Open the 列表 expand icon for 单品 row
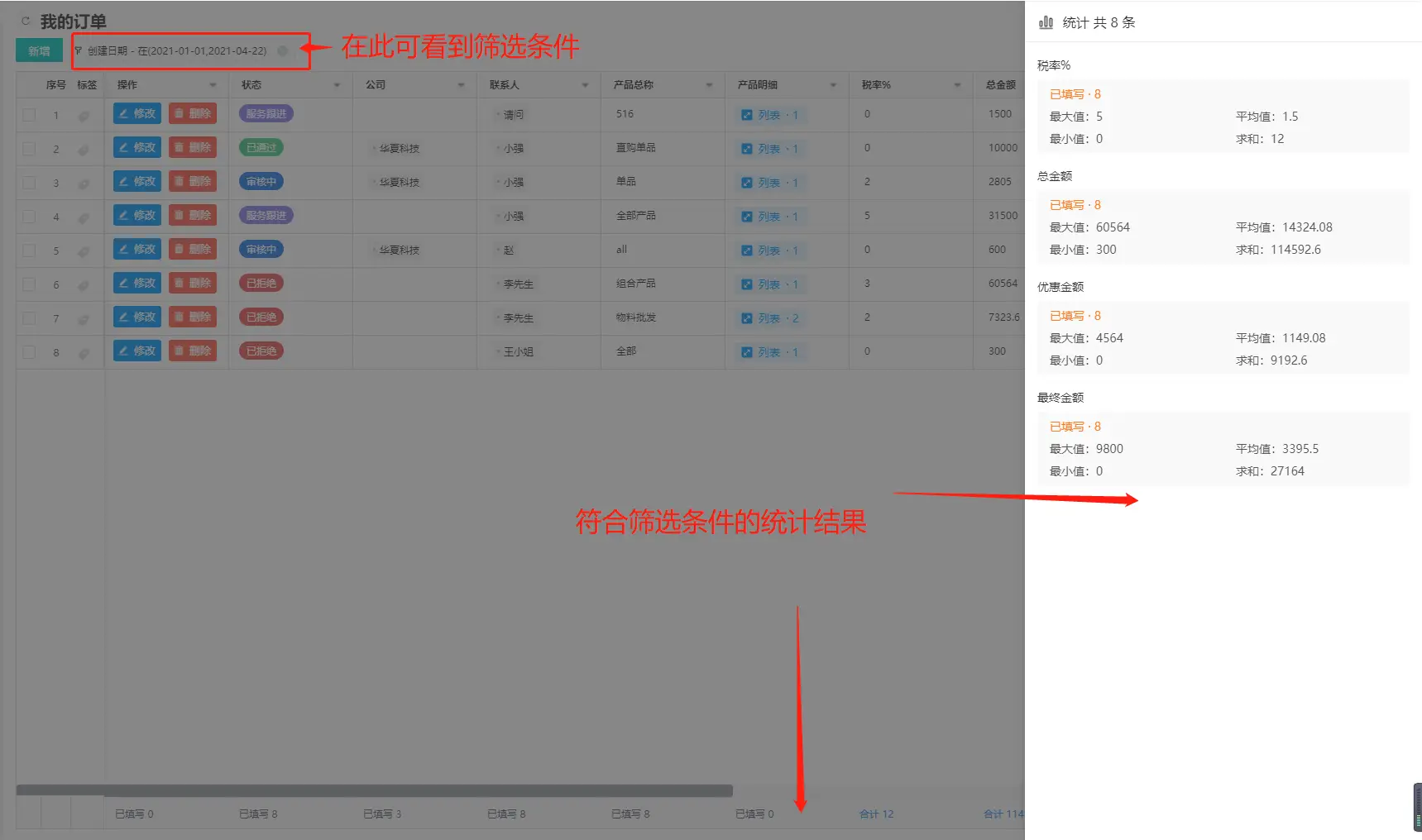Image resolution: width=1422 pixels, height=840 pixels. click(747, 183)
